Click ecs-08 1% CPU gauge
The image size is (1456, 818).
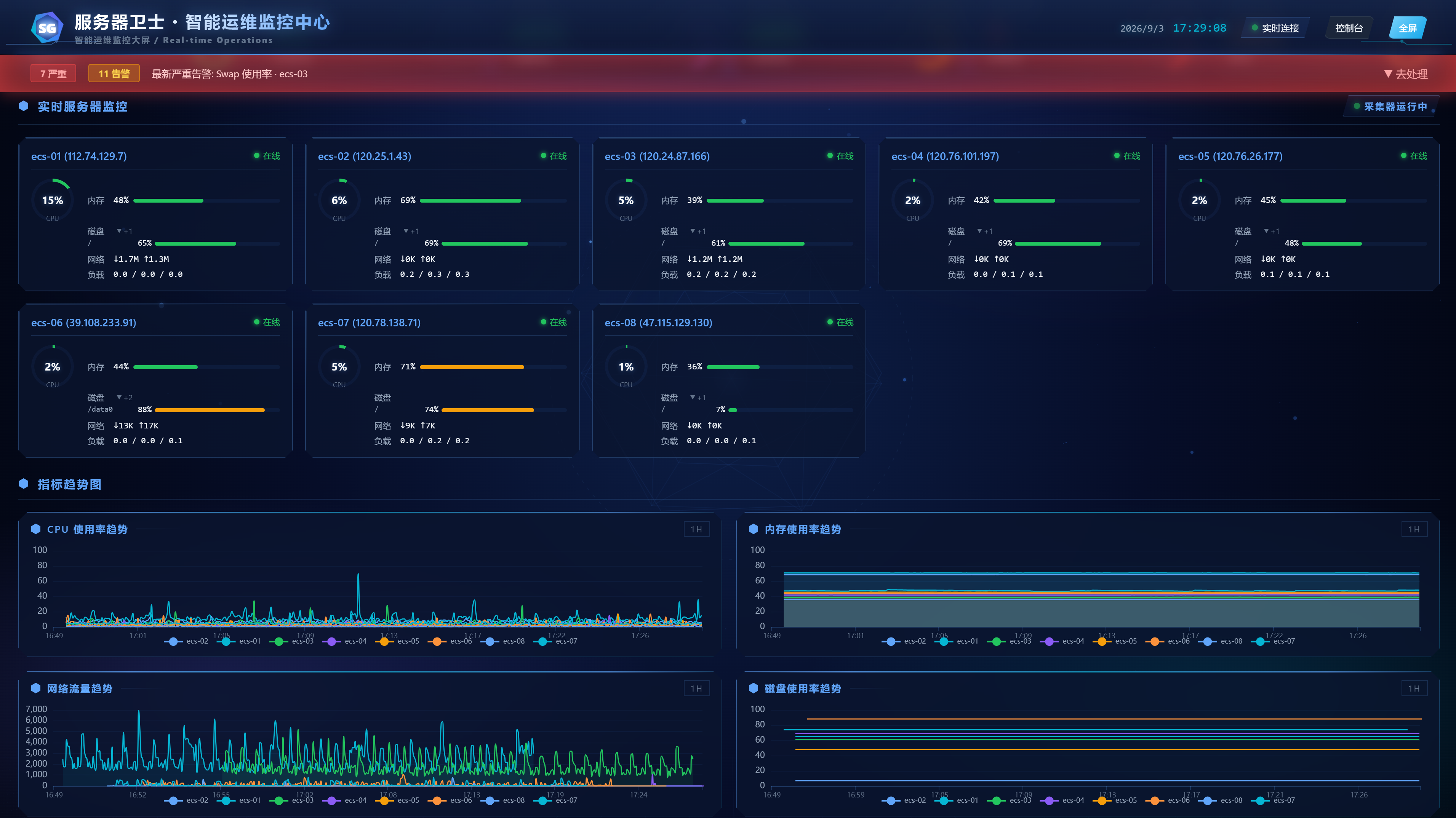tap(626, 367)
